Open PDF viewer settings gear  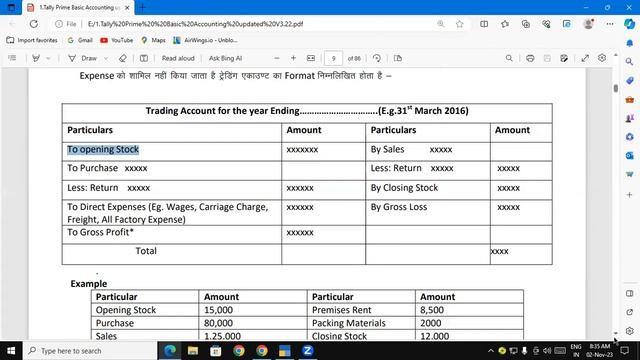click(x=602, y=58)
